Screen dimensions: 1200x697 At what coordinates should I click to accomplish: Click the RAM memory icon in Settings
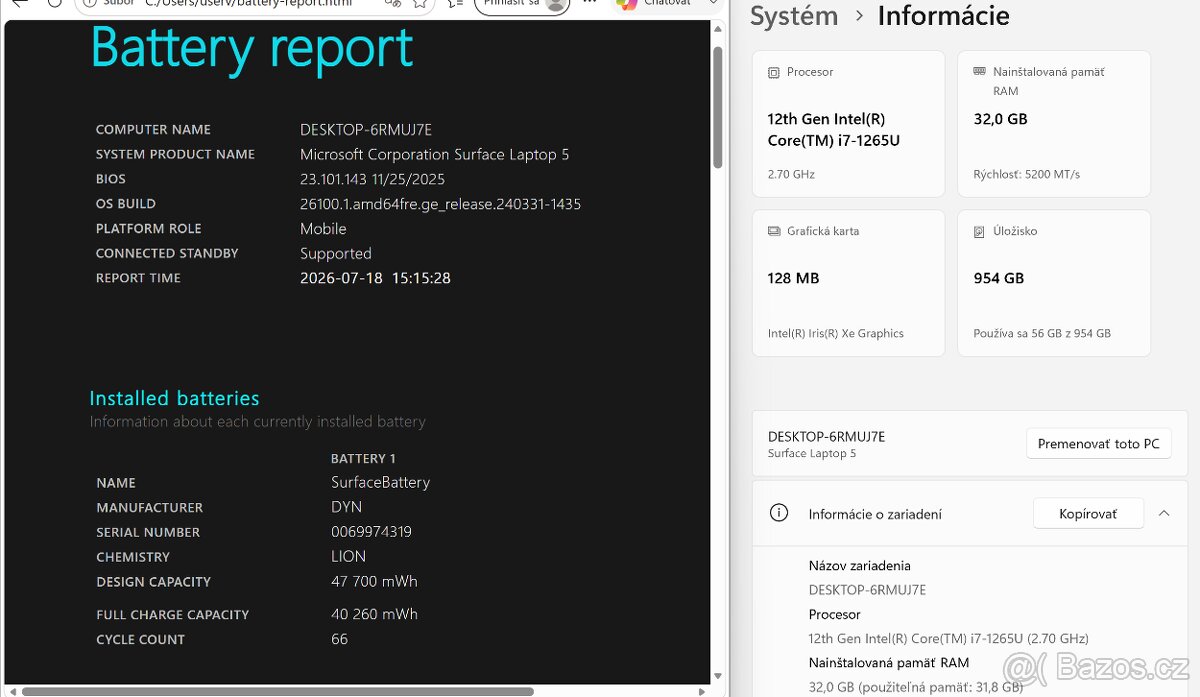click(979, 72)
